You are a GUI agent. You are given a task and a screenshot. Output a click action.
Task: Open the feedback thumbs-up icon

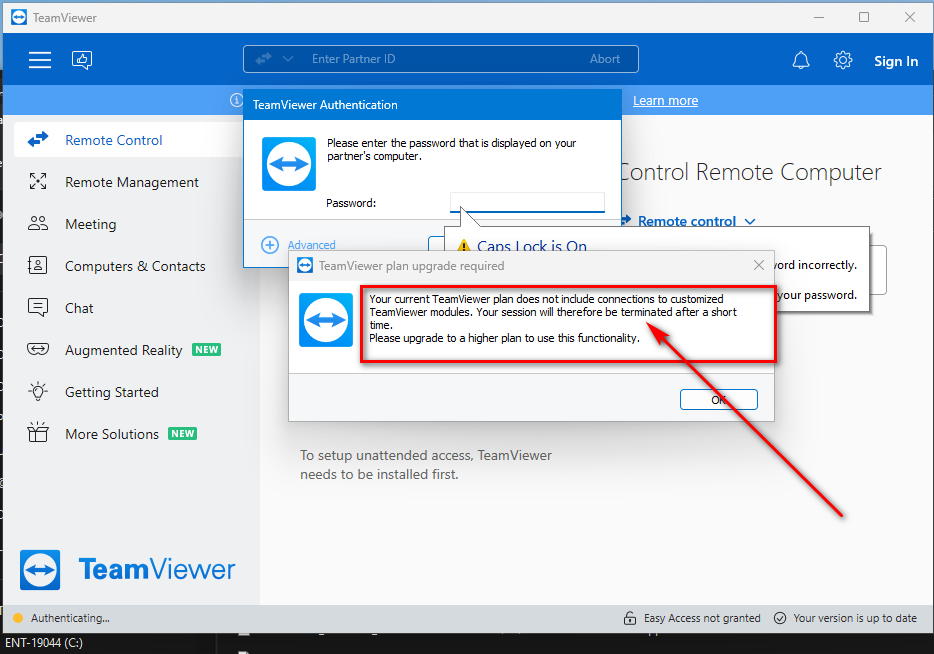[x=82, y=60]
